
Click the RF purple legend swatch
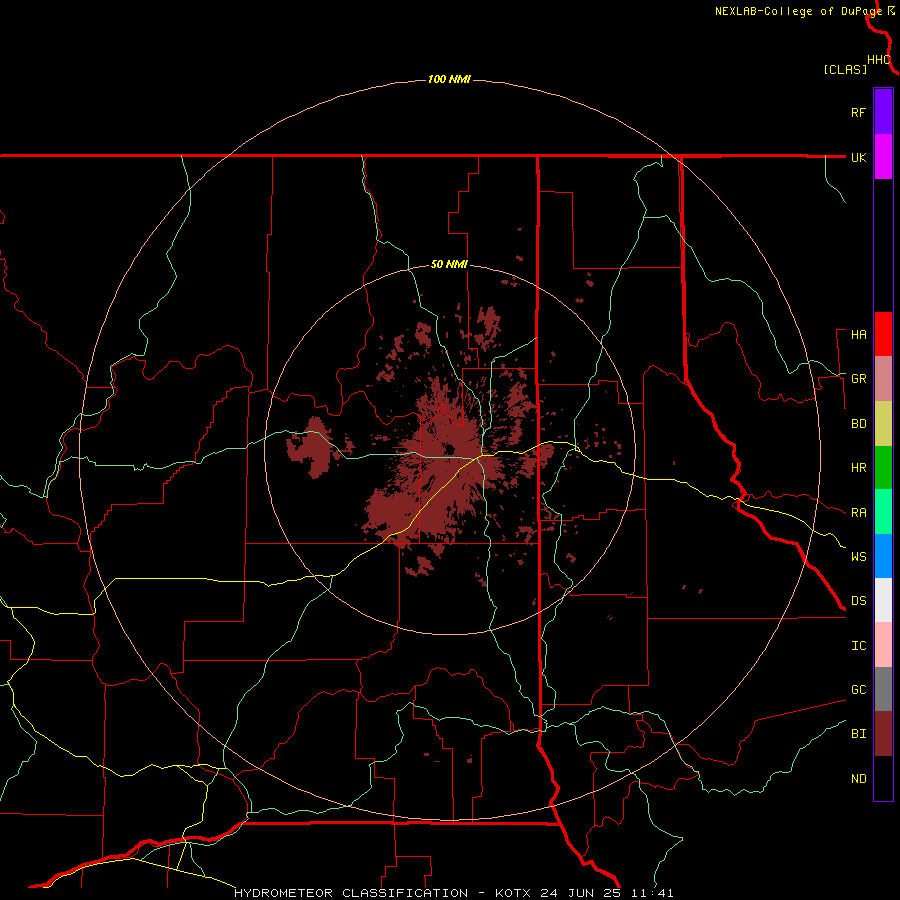[883, 111]
